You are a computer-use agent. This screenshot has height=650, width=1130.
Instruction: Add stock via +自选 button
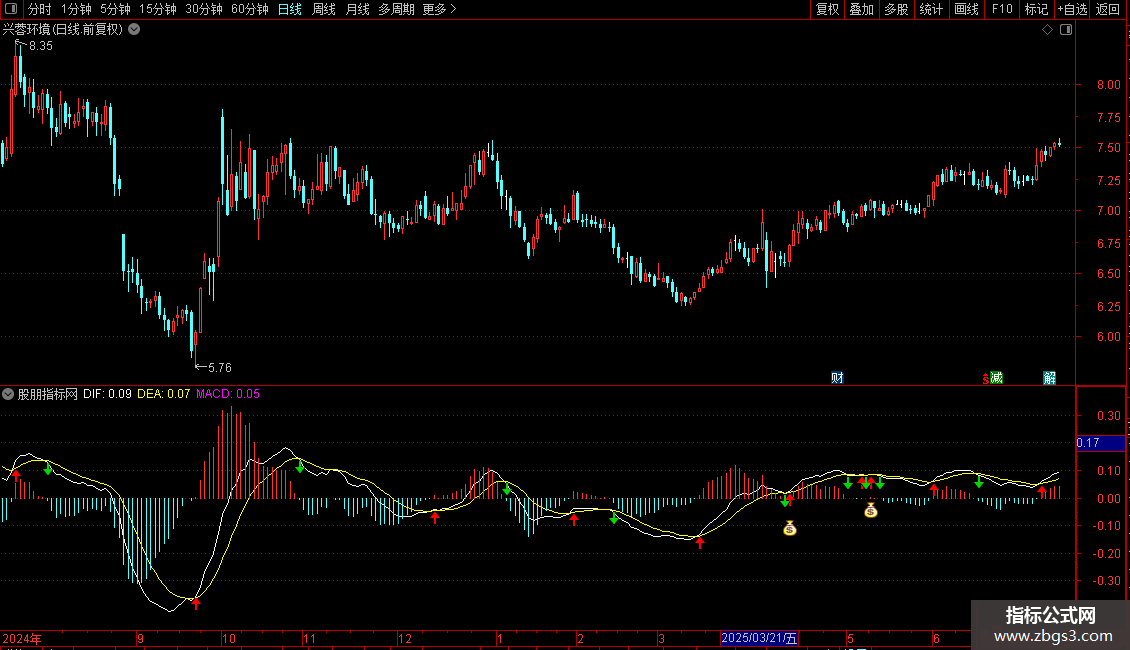coord(1072,9)
